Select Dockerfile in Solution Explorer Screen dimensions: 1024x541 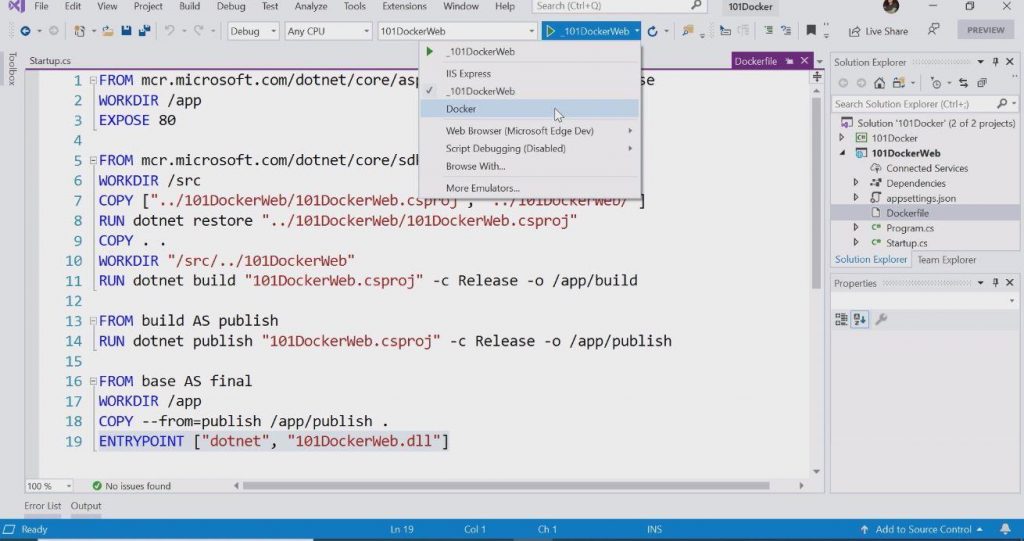[925, 213]
